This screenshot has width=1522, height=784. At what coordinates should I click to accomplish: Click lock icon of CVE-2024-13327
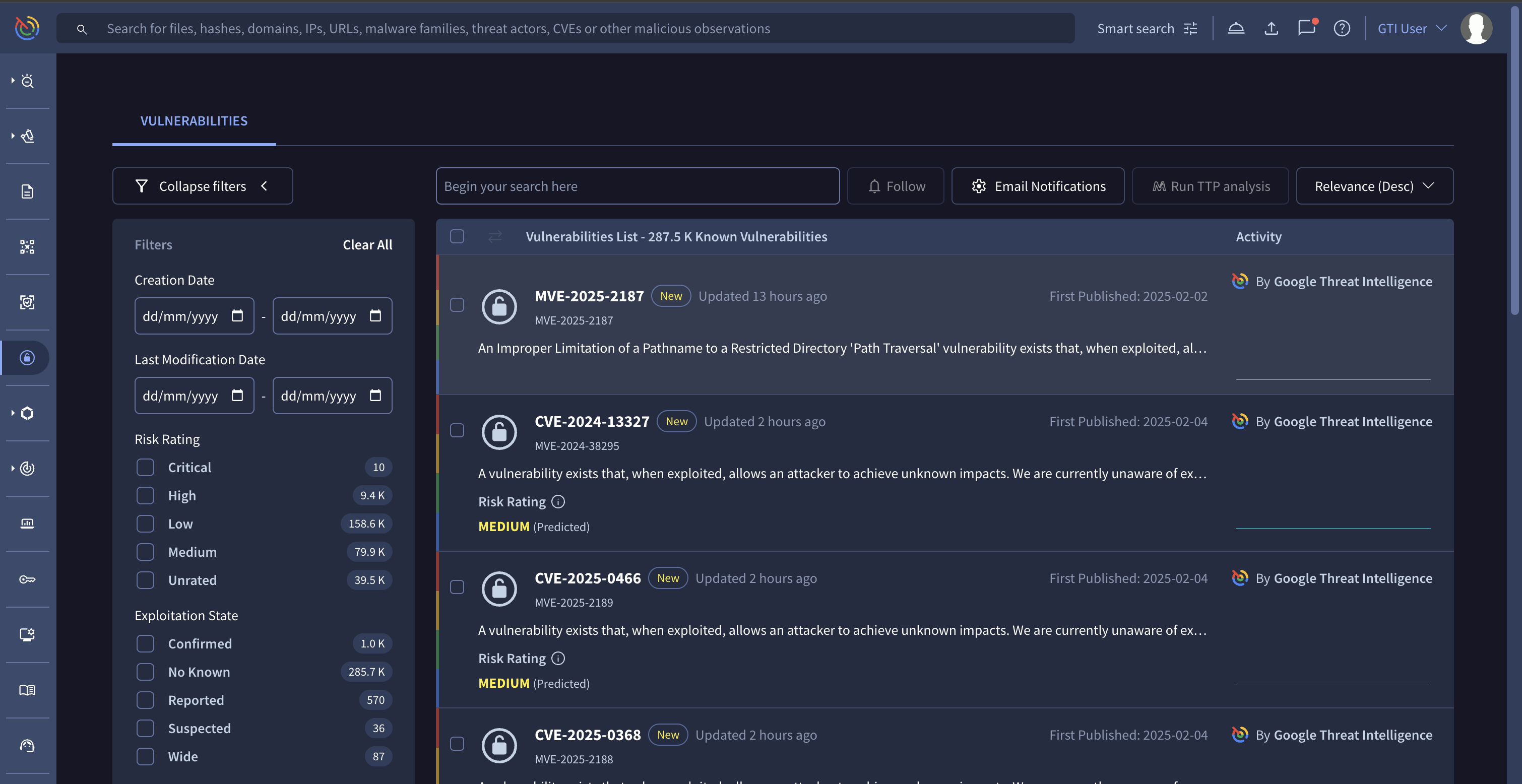499,432
